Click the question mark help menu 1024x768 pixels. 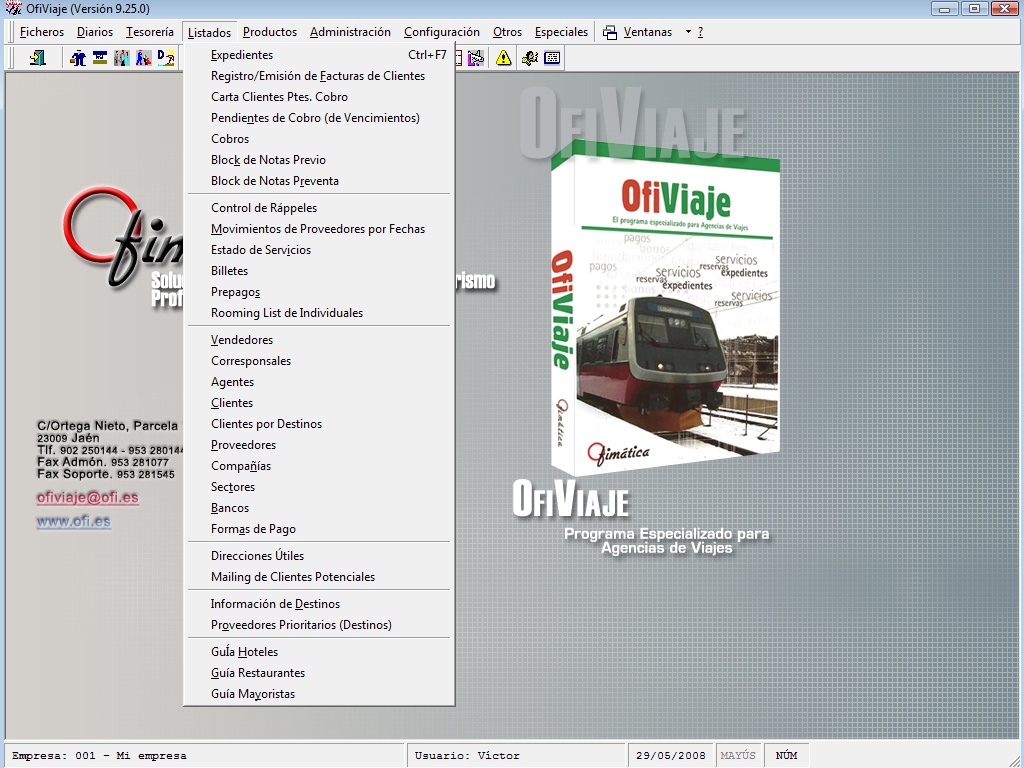pos(700,32)
